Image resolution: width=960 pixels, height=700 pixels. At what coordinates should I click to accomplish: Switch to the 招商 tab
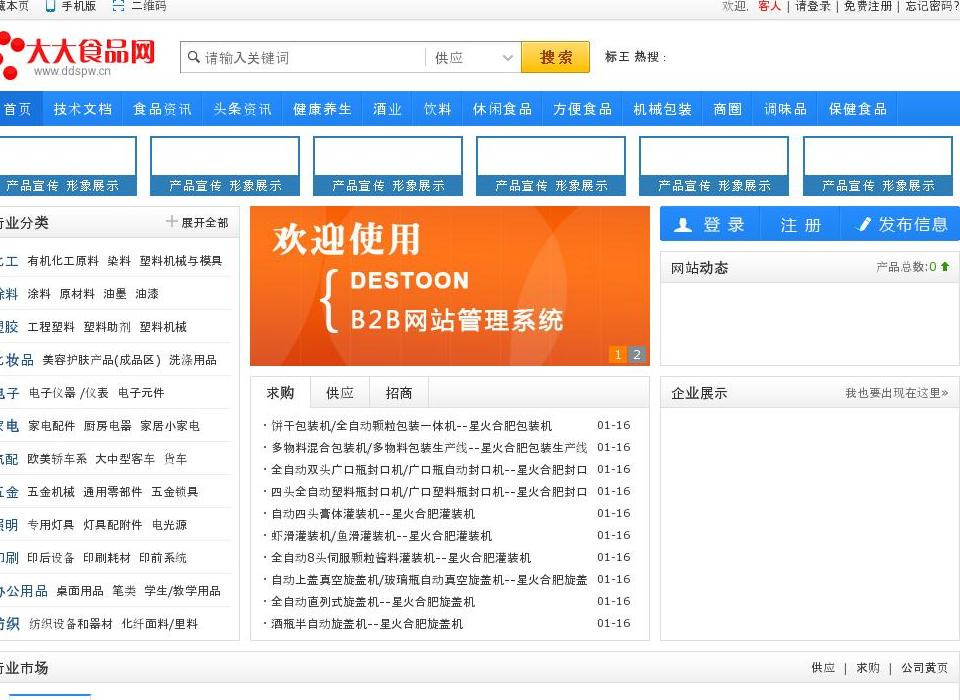(399, 393)
